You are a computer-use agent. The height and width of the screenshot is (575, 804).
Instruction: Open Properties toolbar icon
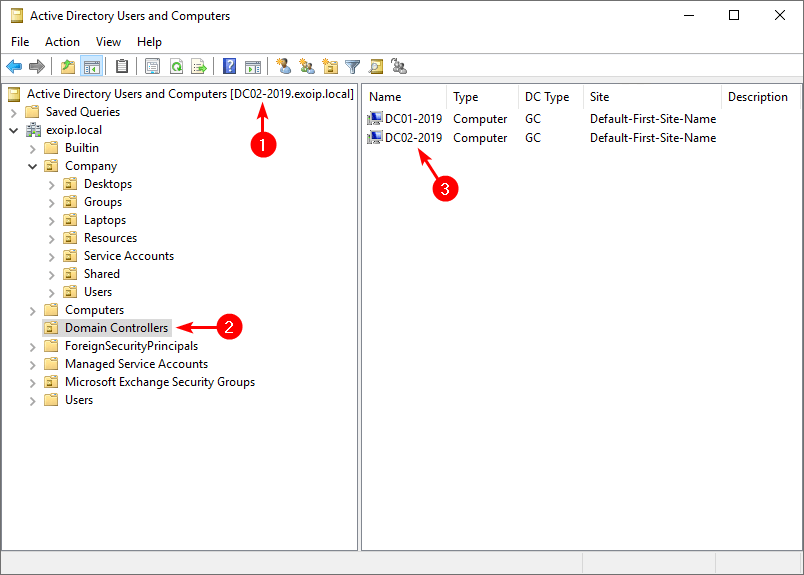[152, 66]
